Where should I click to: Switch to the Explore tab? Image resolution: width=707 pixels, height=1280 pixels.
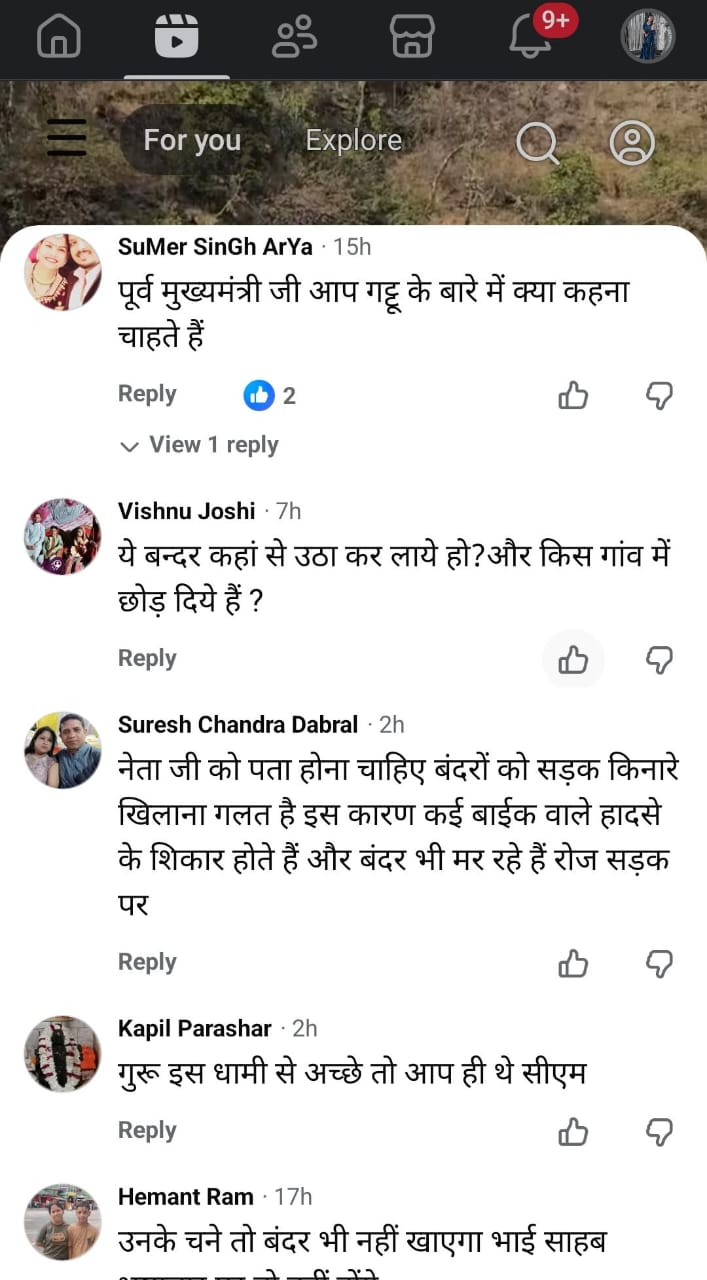[x=353, y=141]
